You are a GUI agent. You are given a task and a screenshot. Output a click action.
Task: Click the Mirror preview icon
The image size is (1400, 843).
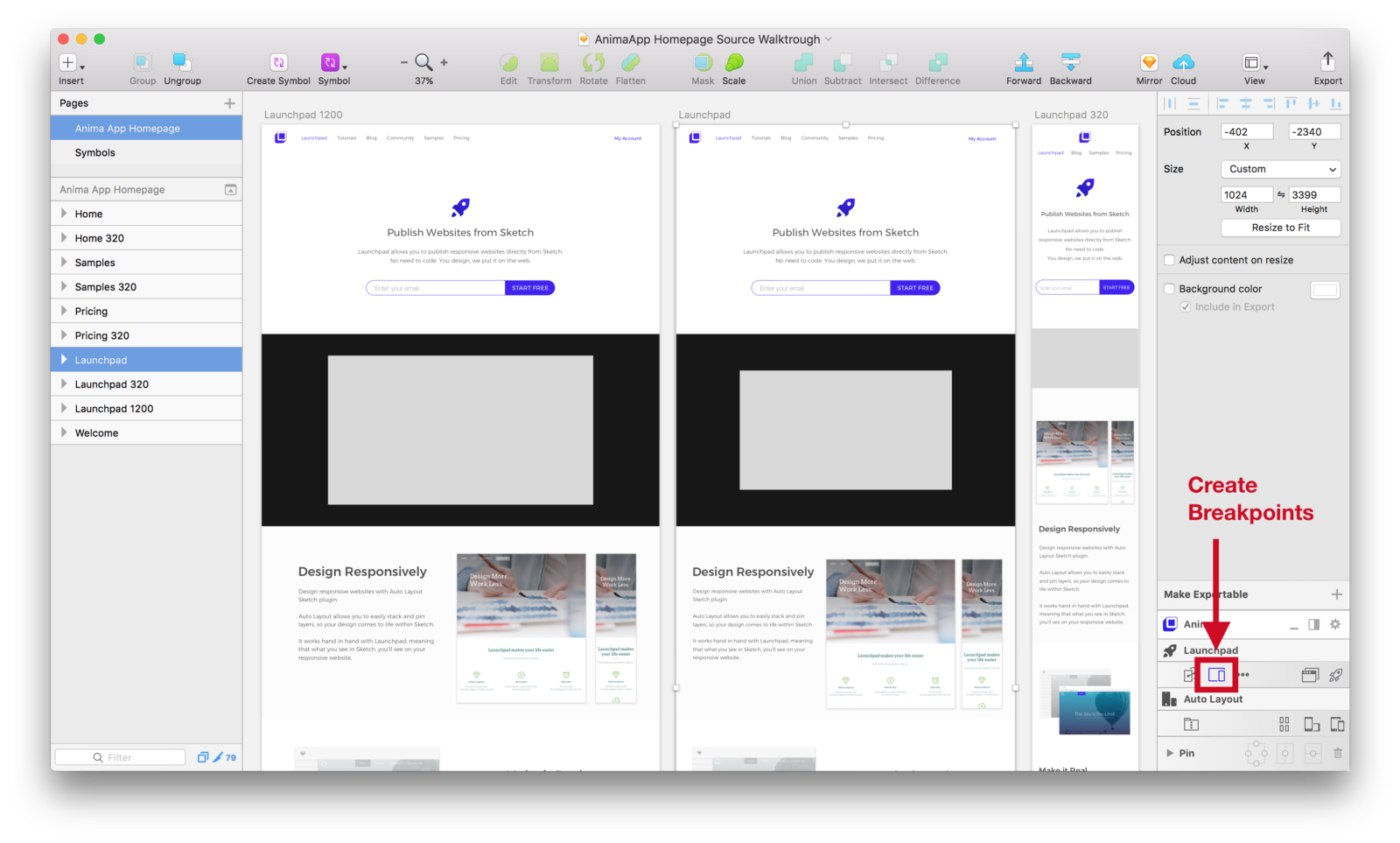(1147, 63)
